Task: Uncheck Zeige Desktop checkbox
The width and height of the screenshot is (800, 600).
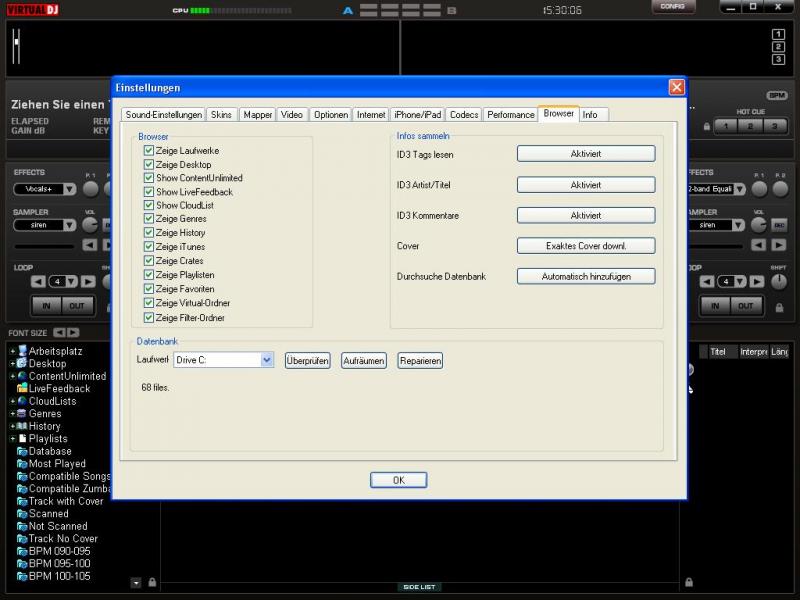Action: point(148,164)
